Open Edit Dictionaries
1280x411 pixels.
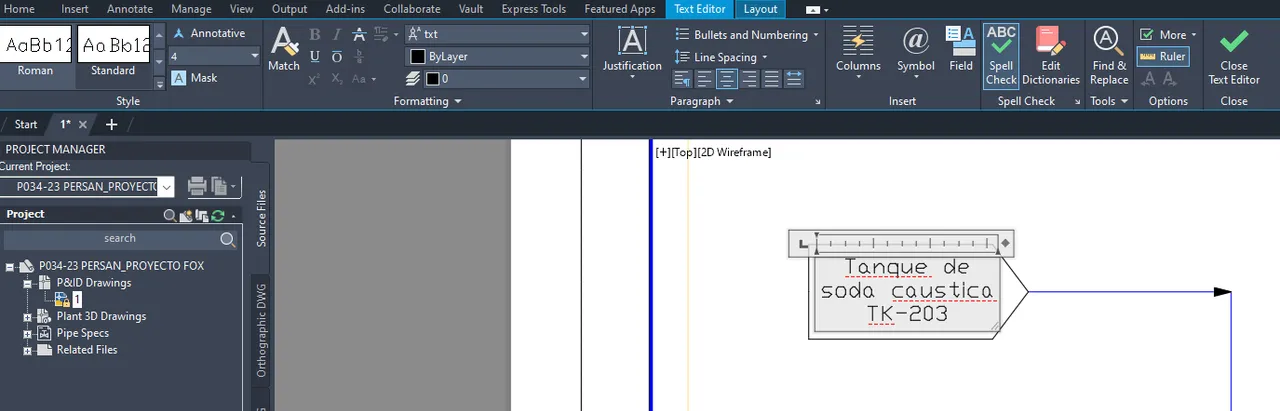pos(1051,56)
